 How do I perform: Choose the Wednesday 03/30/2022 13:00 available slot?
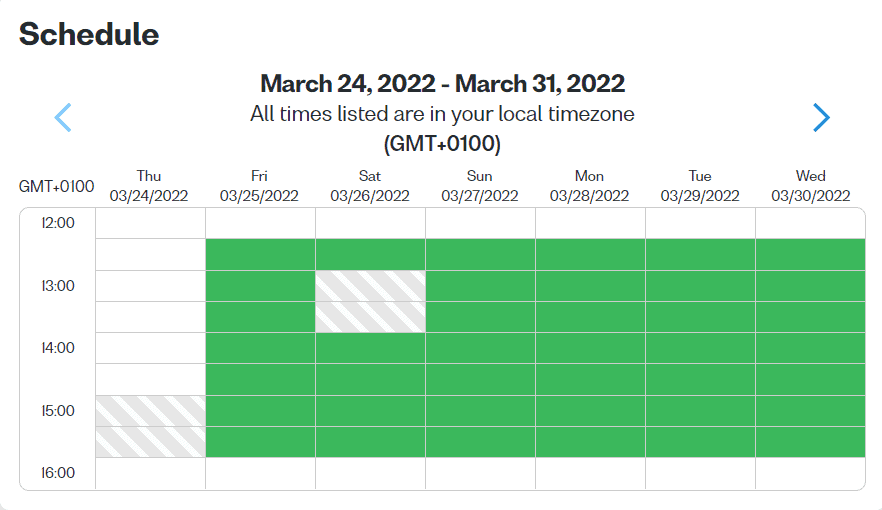click(x=810, y=286)
